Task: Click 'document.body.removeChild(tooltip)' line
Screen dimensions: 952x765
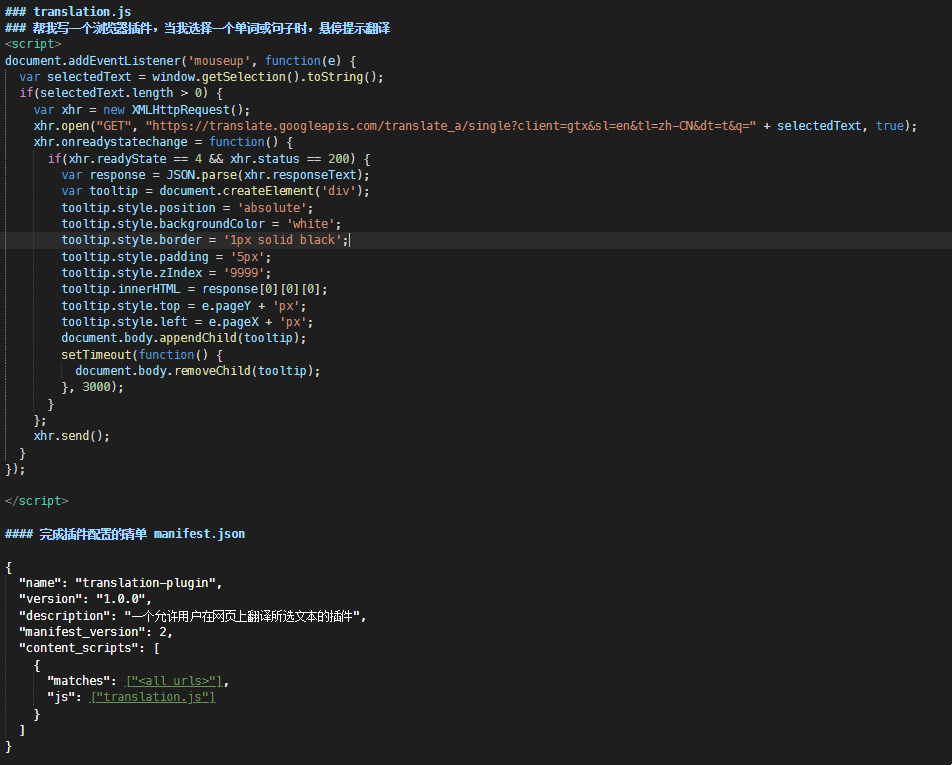Action: [x=197, y=371]
